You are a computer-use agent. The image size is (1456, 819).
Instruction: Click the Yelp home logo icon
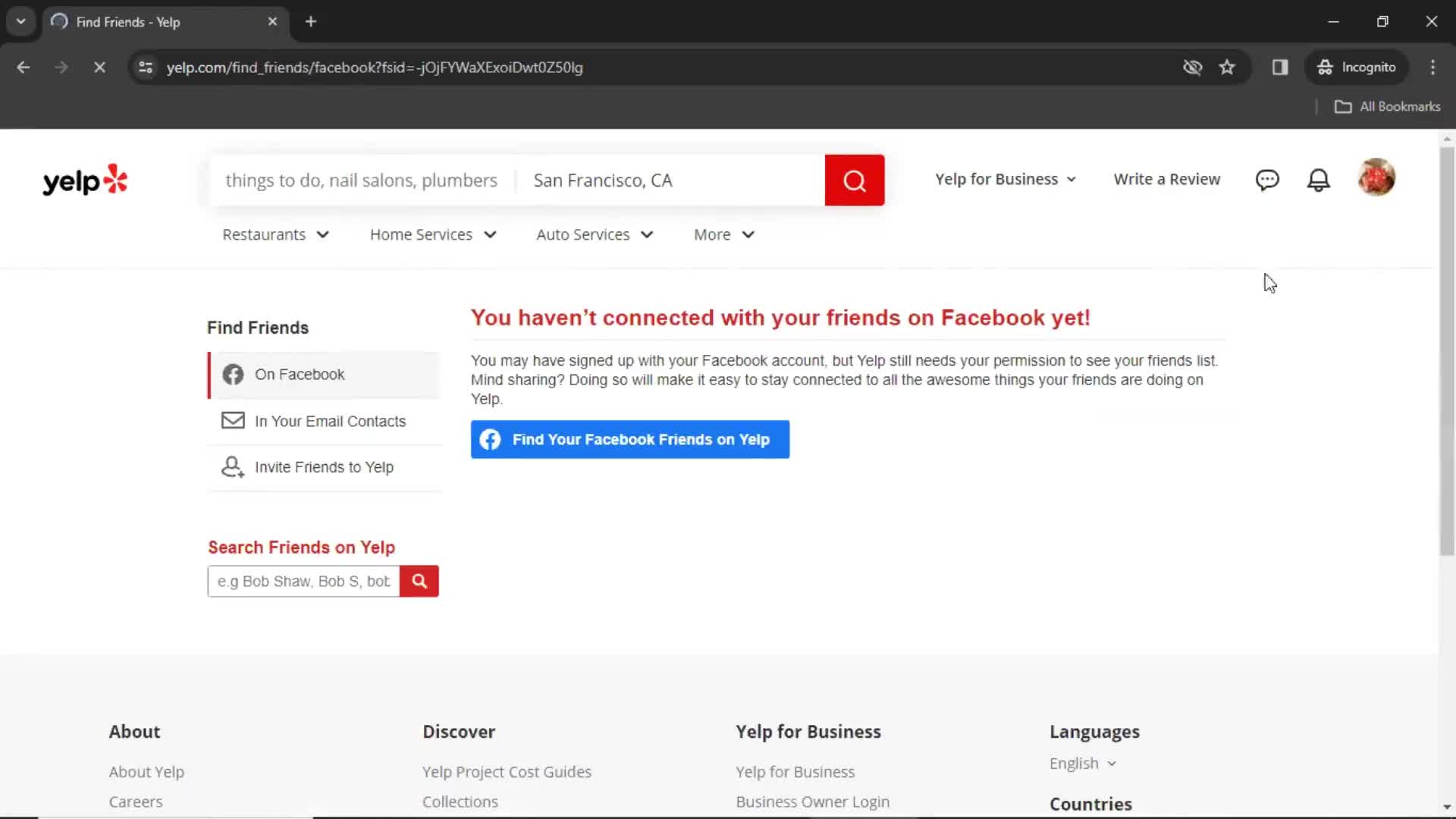[x=85, y=180]
